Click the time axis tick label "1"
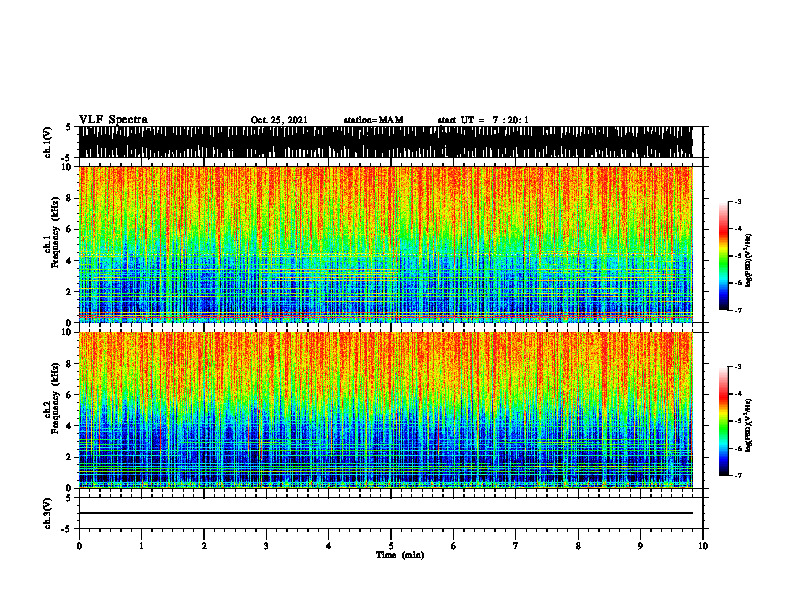Viewport: 792px width, 612px height. [x=141, y=546]
